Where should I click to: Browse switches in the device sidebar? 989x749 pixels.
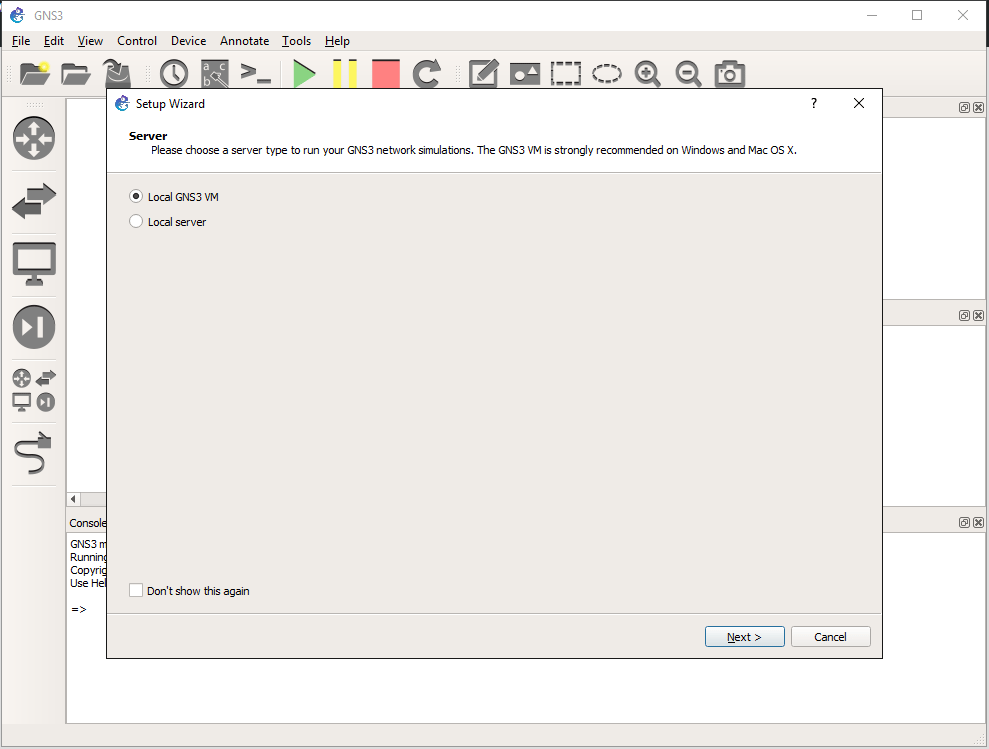34,201
